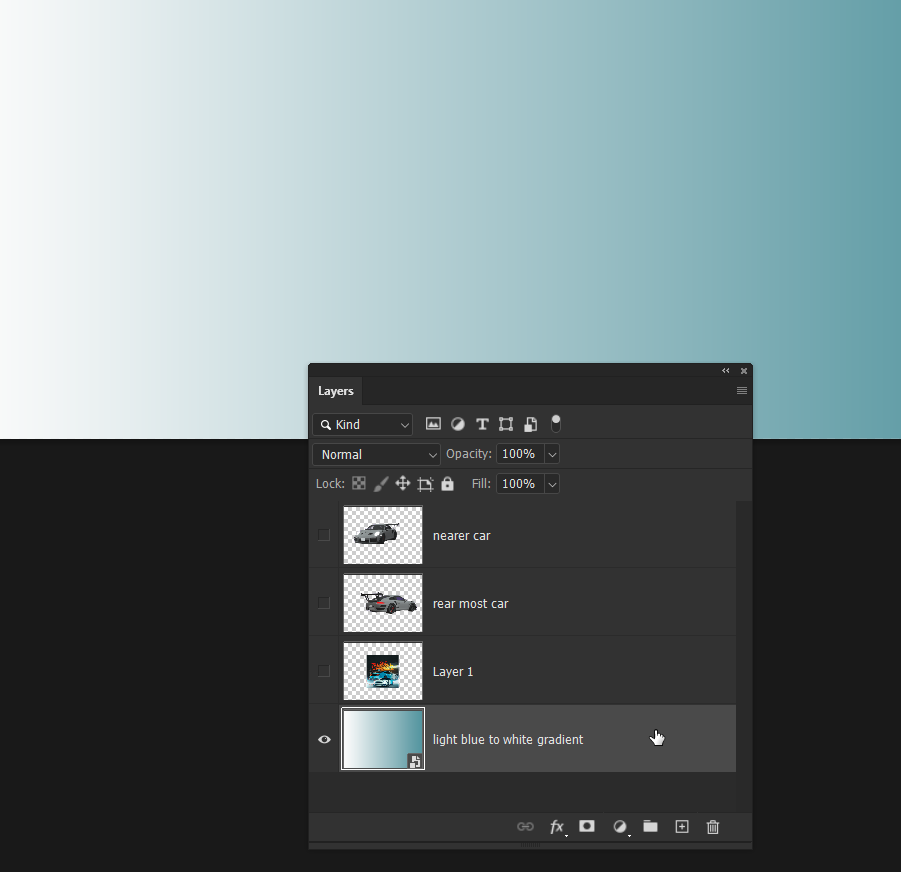
Task: Create a new adjustment layer
Action: tap(619, 827)
